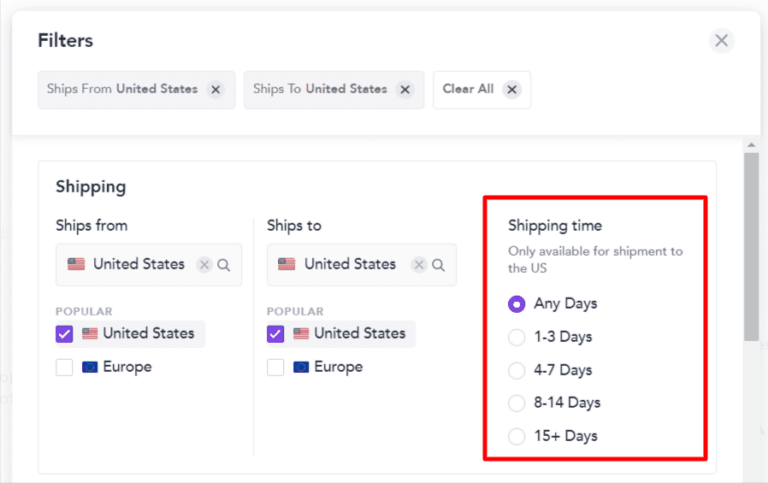The height and width of the screenshot is (483, 768).
Task: Click the US flag in Ships to field
Action: click(x=287, y=264)
